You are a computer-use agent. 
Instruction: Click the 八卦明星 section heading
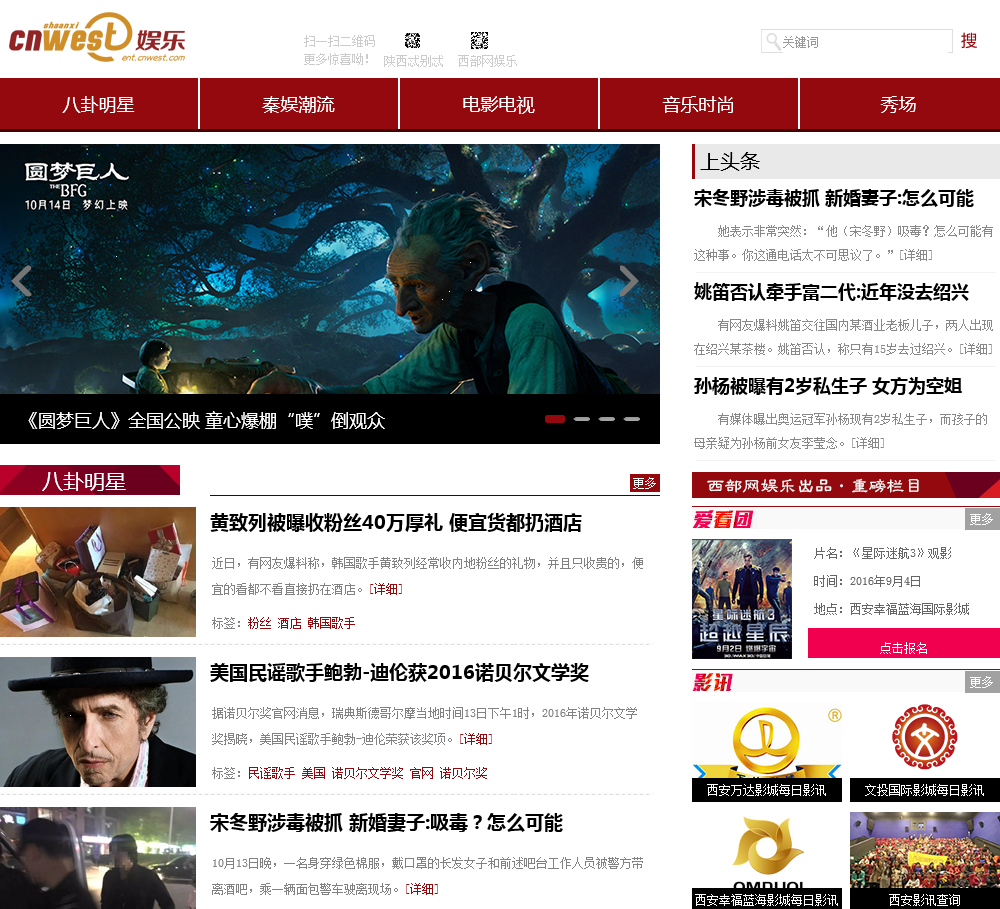pos(90,480)
